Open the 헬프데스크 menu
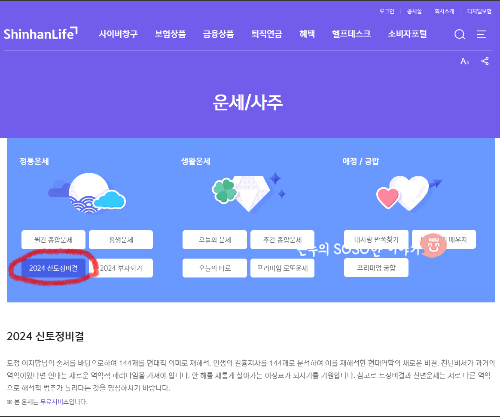500x417 pixels. (351, 34)
